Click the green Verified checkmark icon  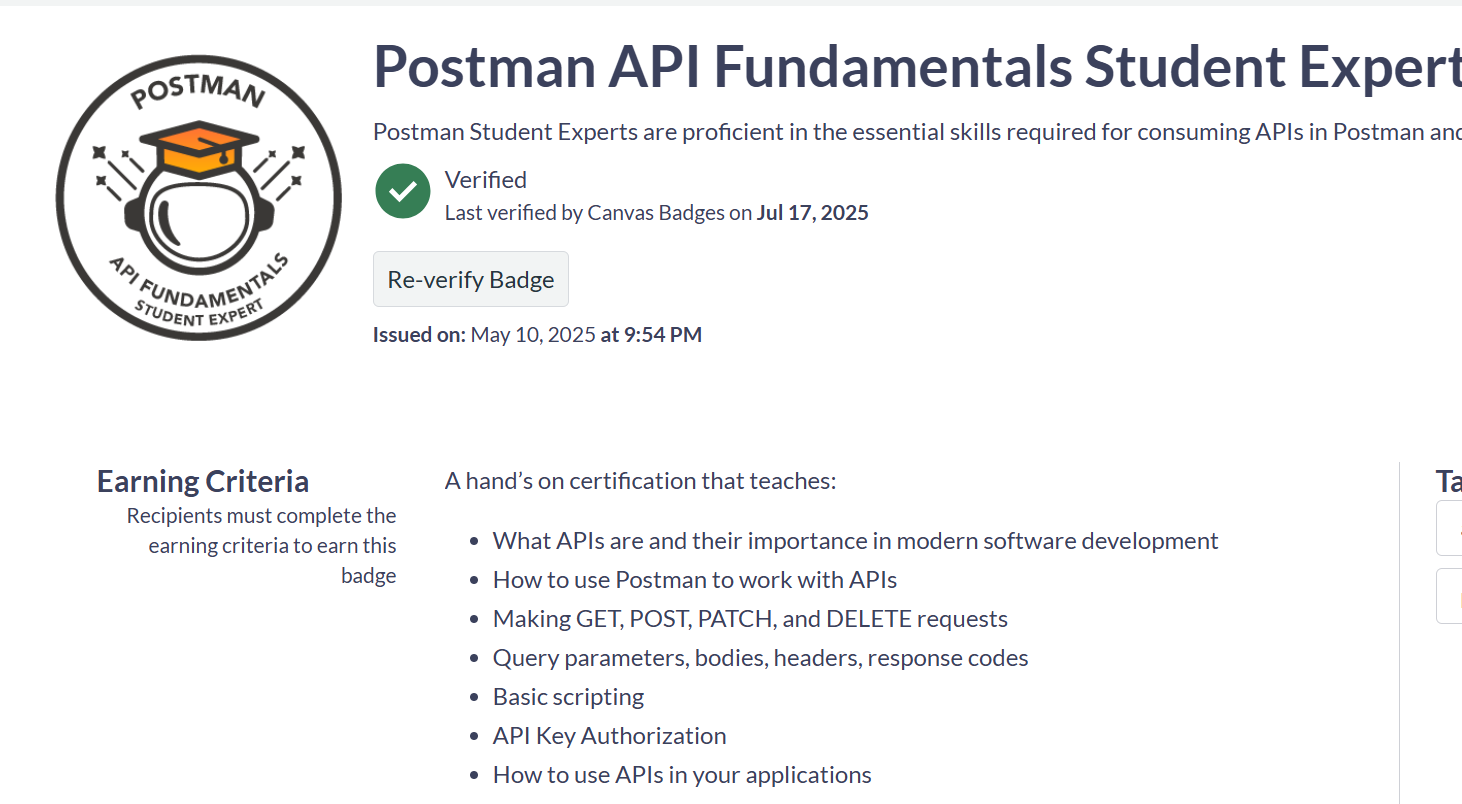point(402,191)
